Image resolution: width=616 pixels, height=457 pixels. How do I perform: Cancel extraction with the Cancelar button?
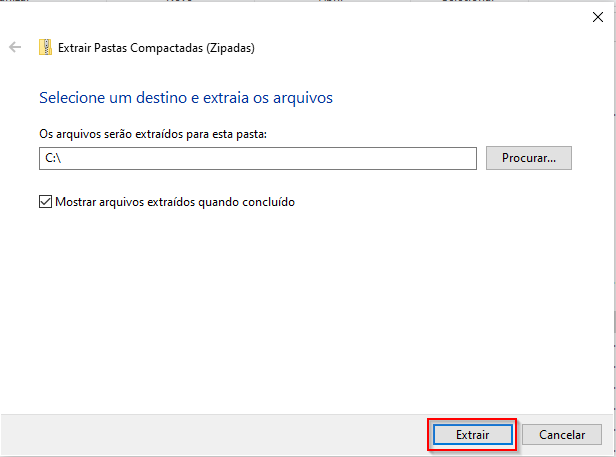(x=562, y=435)
